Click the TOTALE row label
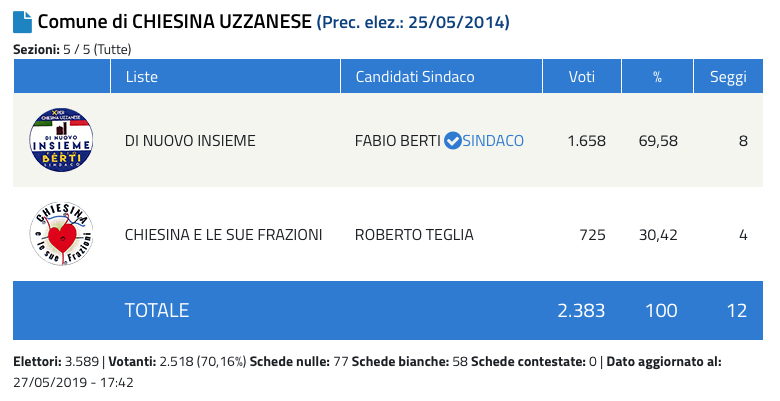Screen dimensions: 780x401 tap(157, 310)
